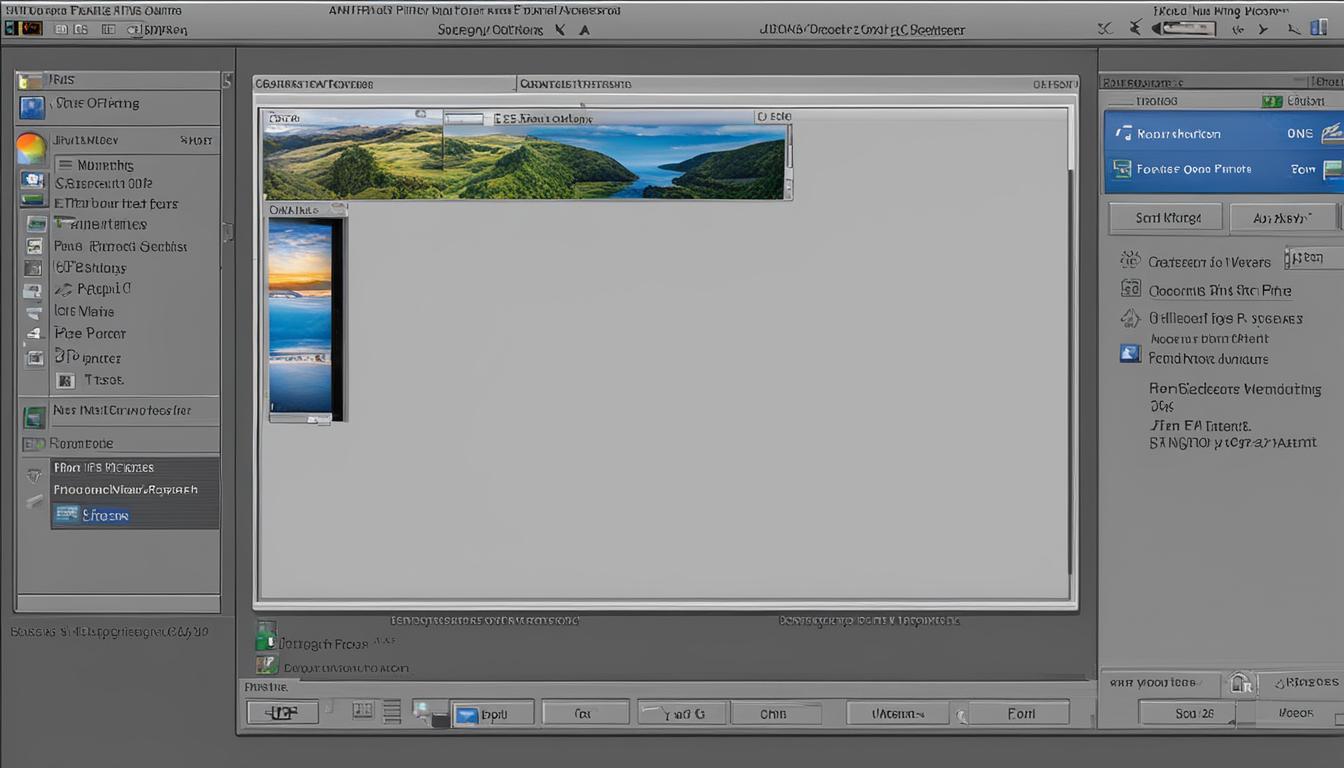Click the icon beside "Pens Fumoci Seobist"
Viewport: 1344px width, 768px height.
(x=35, y=246)
